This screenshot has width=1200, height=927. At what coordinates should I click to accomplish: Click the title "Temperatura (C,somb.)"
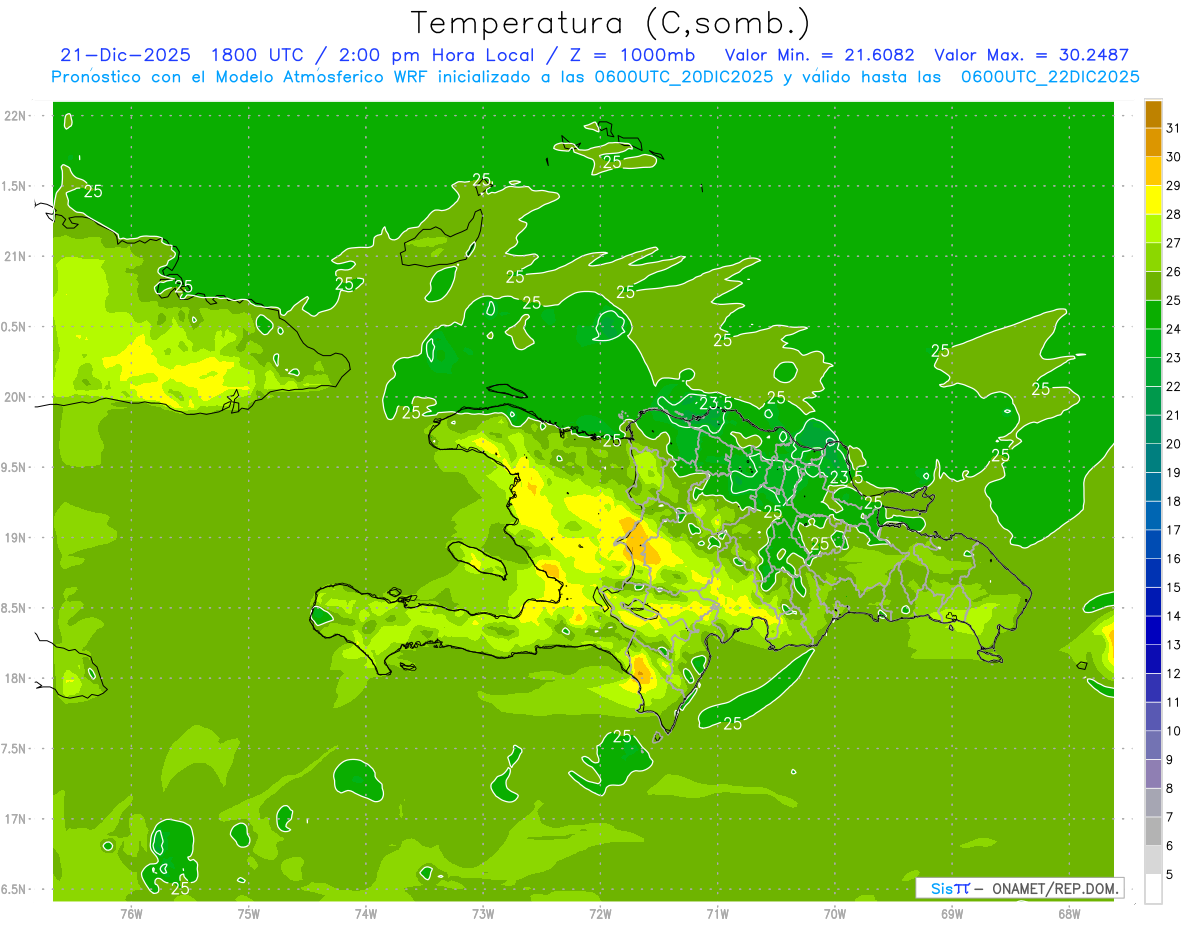pos(610,23)
